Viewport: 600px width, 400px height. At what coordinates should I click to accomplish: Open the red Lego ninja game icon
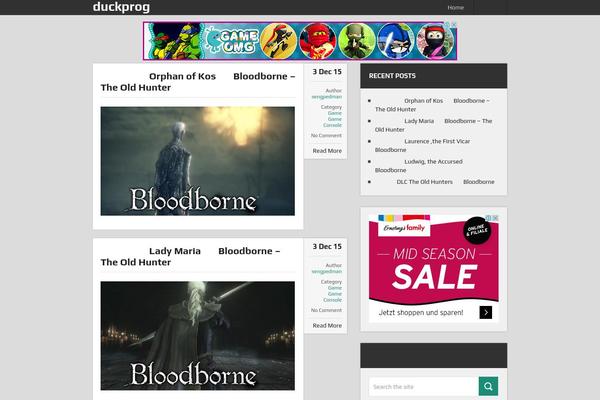tap(318, 41)
